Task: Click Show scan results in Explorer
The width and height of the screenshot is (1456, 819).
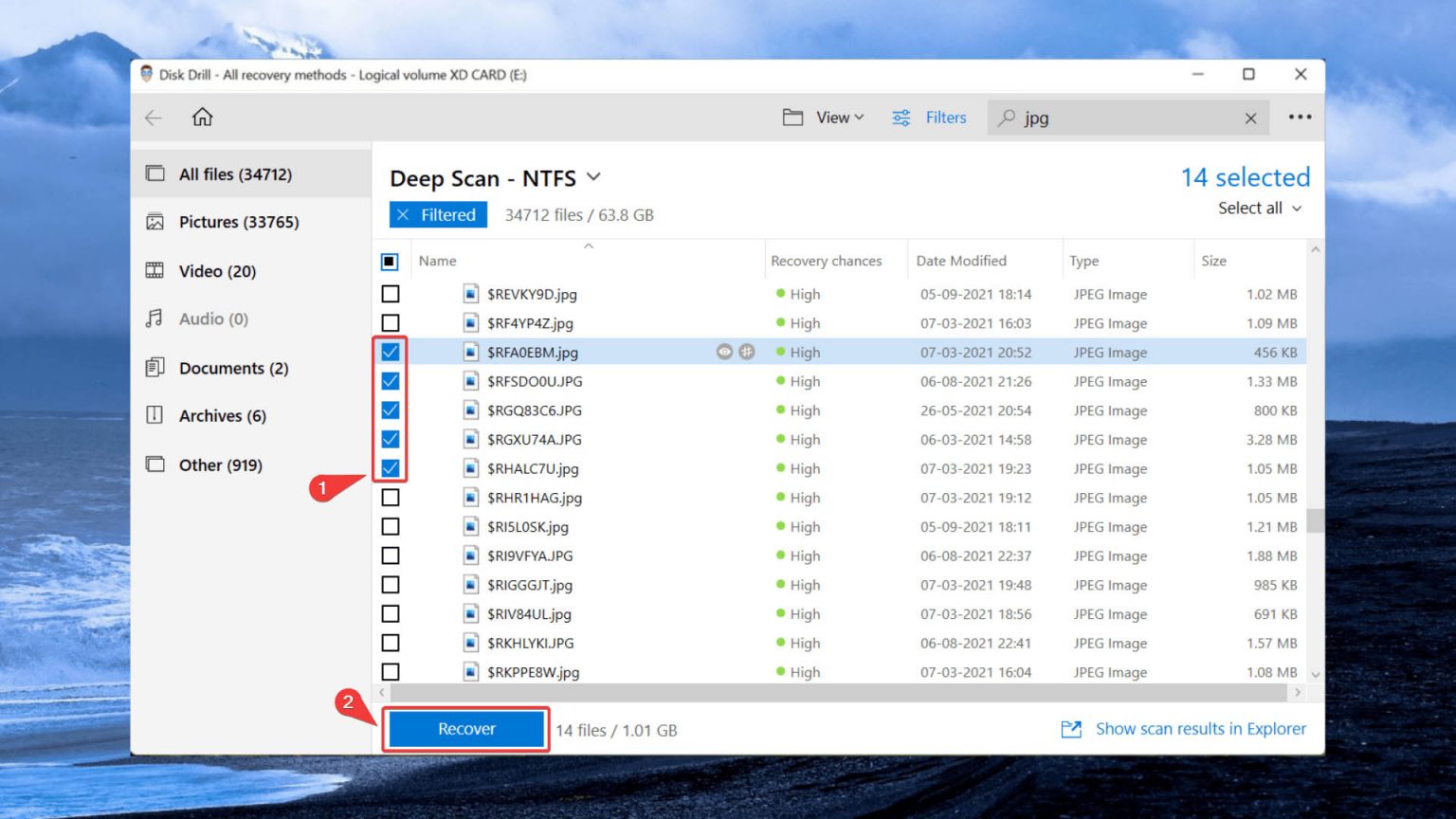Action: (x=1199, y=729)
